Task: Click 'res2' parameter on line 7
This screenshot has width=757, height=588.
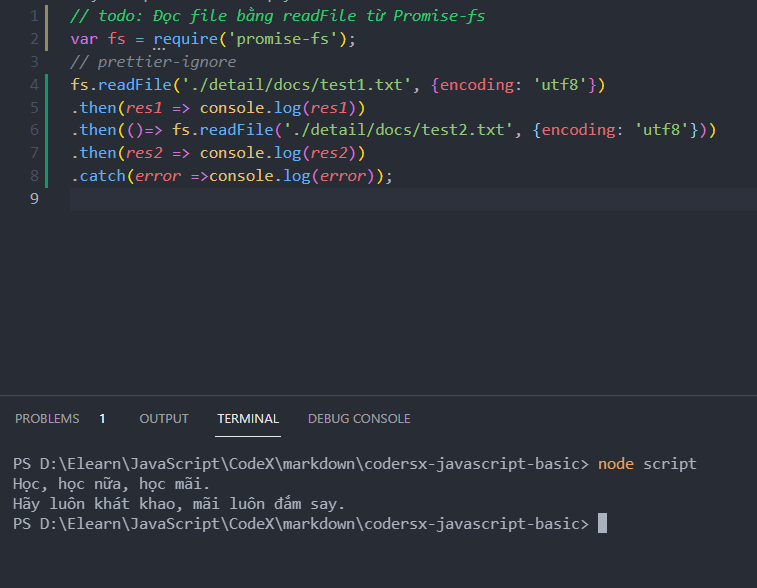Action: tap(144, 153)
